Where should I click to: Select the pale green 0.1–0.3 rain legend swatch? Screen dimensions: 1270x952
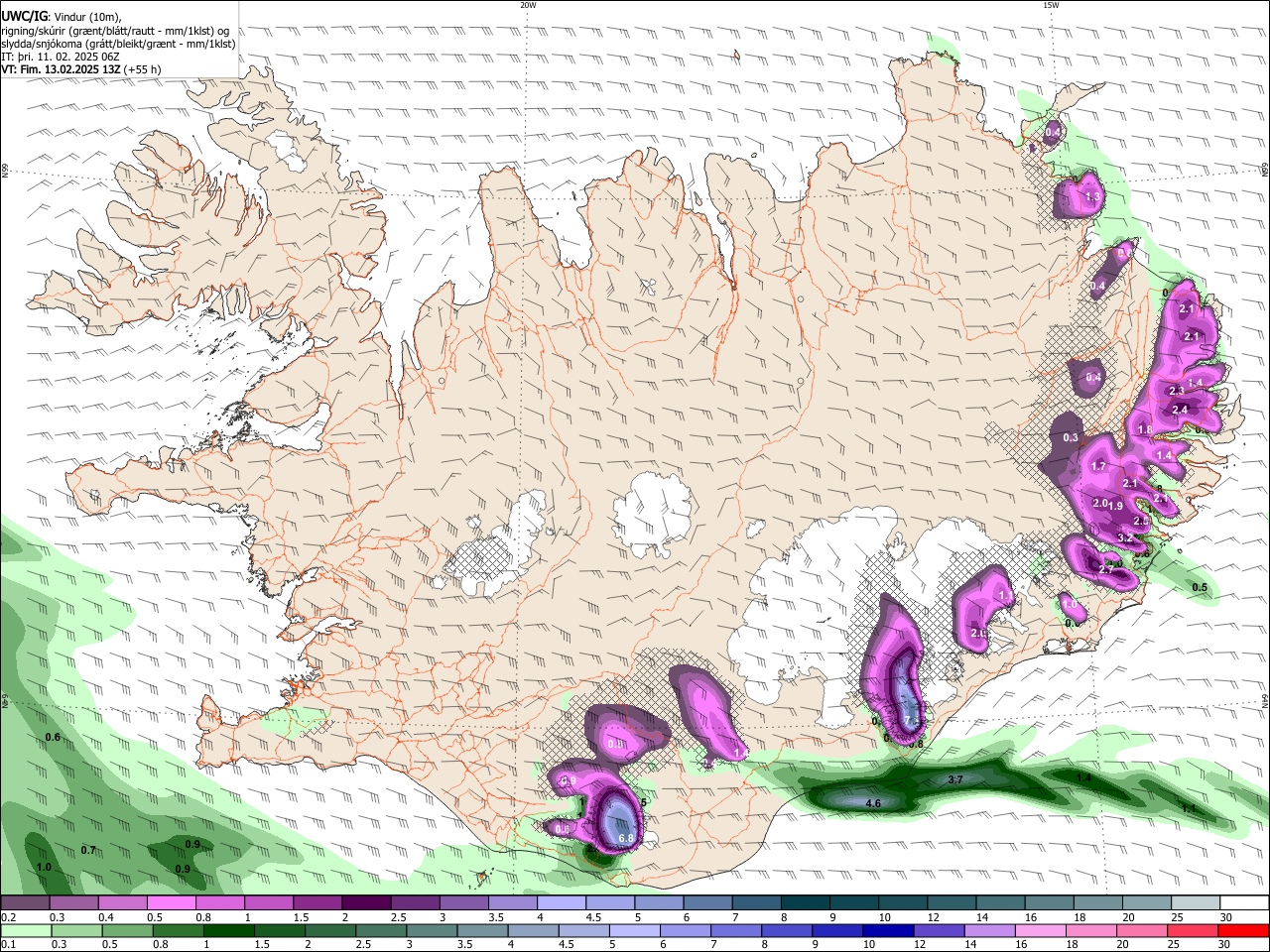25,930
